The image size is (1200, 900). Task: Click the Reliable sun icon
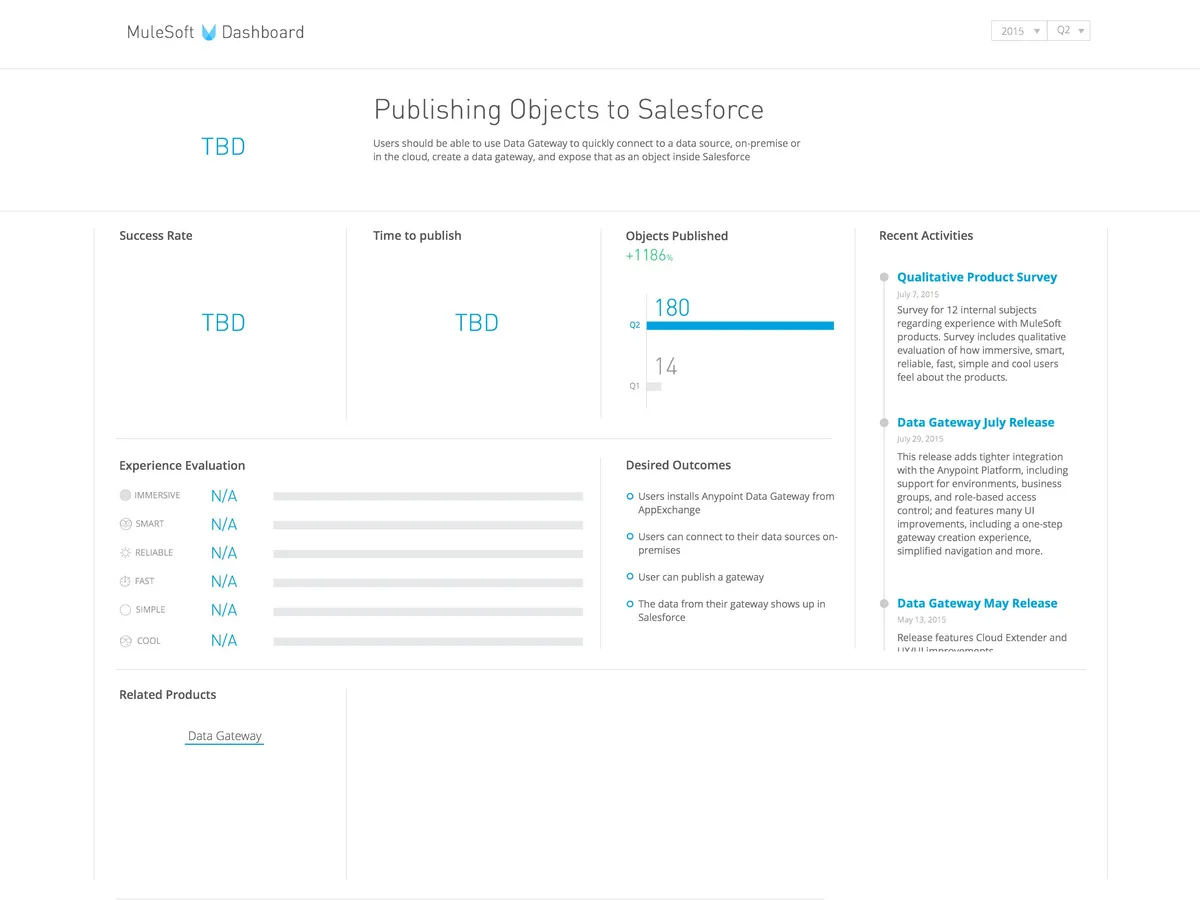125,552
